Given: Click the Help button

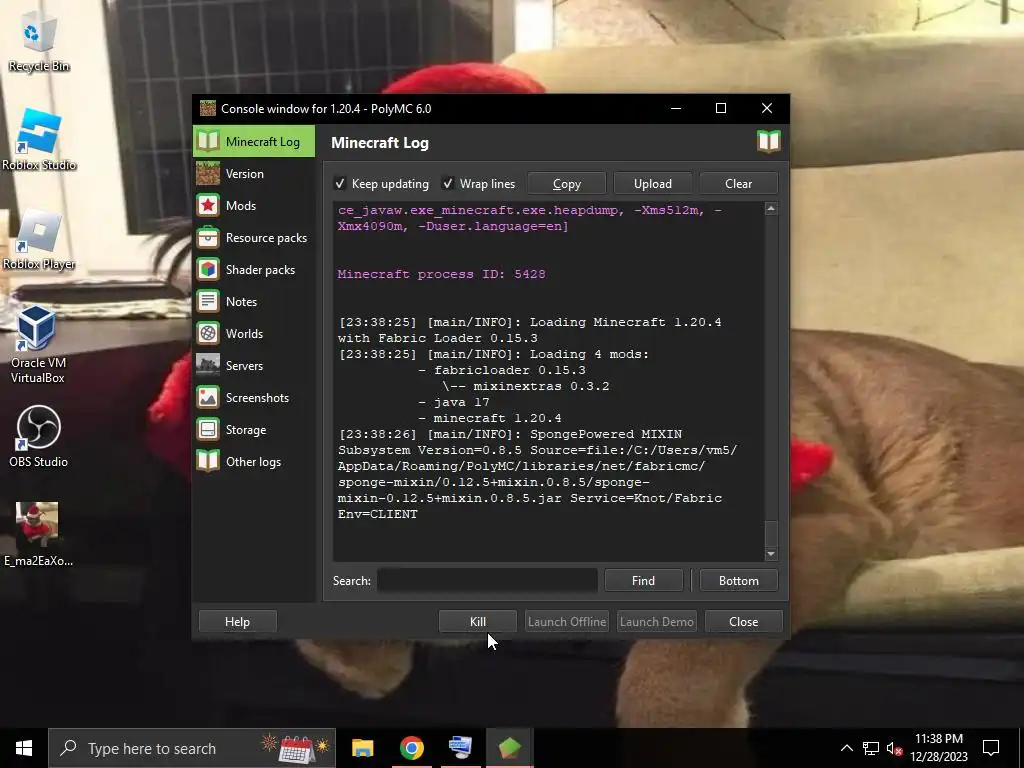Looking at the screenshot, I should point(237,621).
